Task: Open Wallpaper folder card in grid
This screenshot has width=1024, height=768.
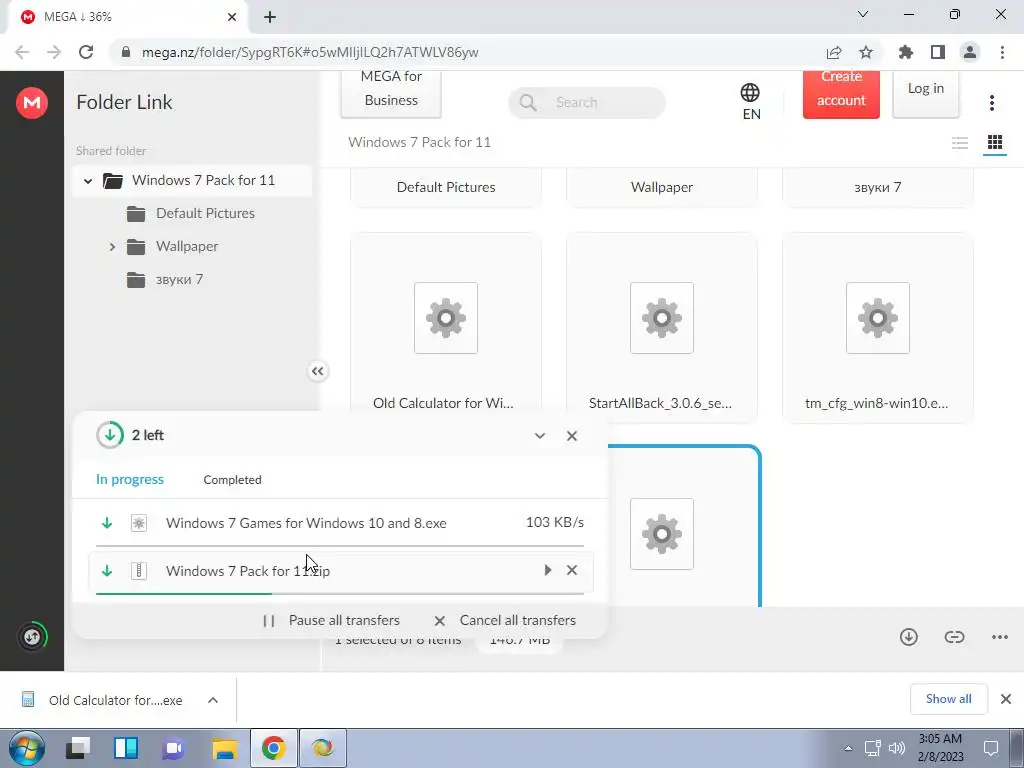Action: click(662, 187)
